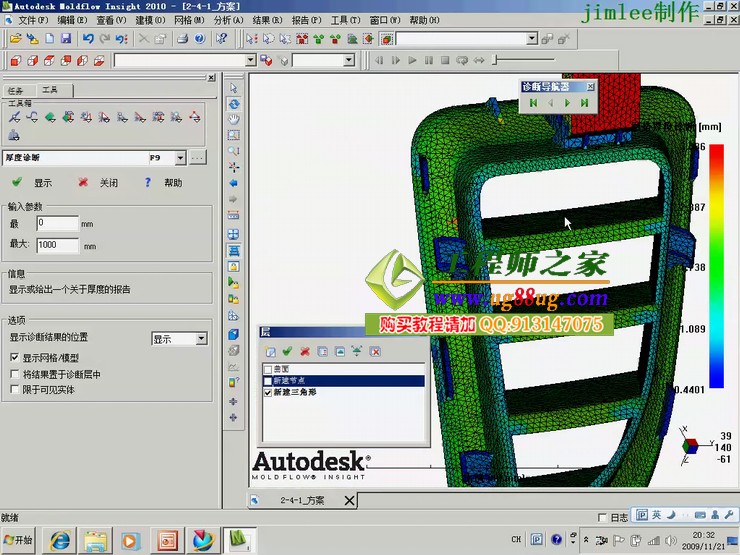Jump to last diagnostic in navigator

coord(583,102)
